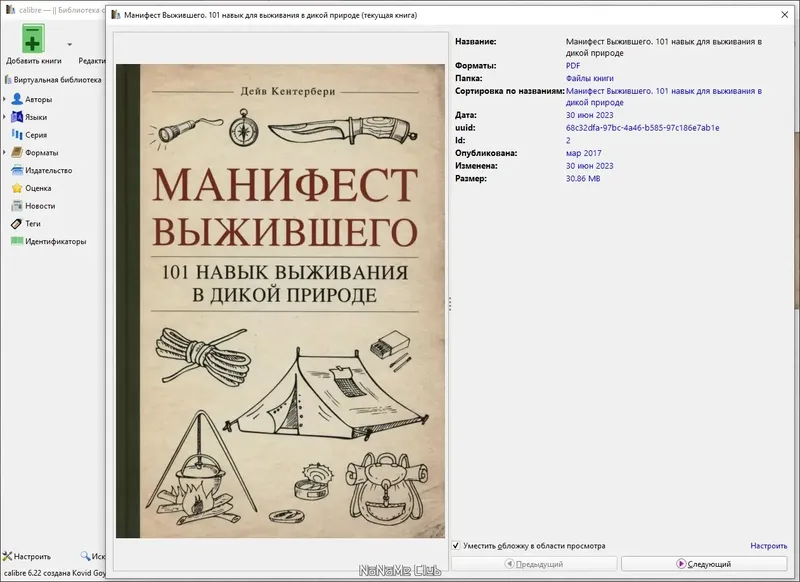Click the Следующий button
Screen dimensions: 800x582
(704, 564)
